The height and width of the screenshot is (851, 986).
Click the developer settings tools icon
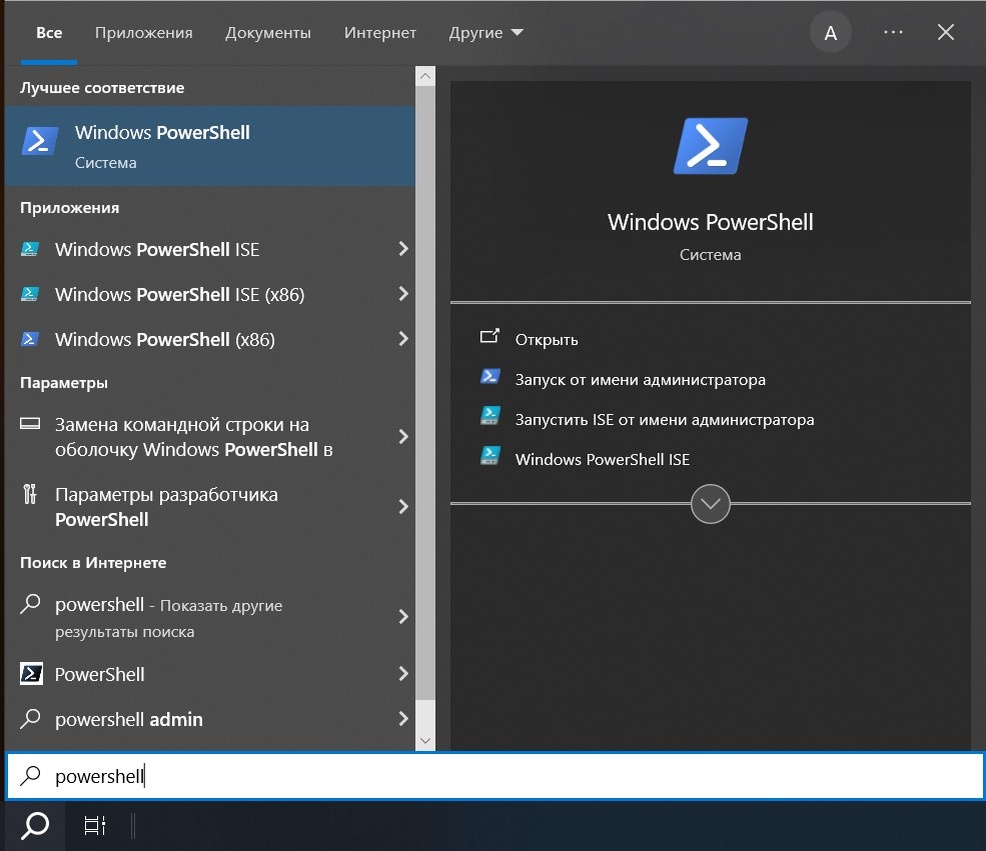(x=30, y=494)
